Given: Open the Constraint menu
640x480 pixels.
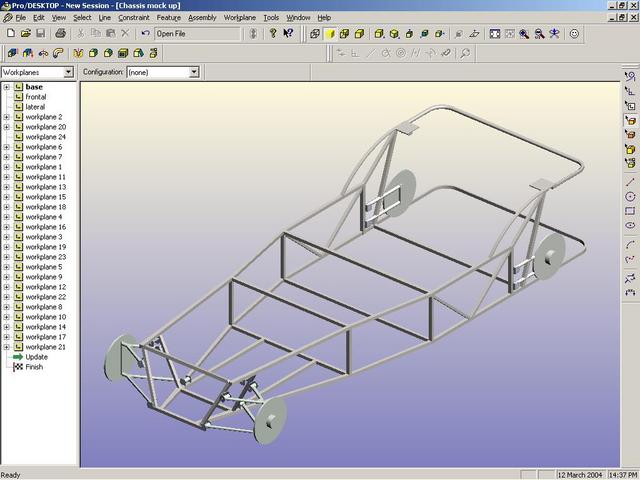Looking at the screenshot, I should point(134,18).
